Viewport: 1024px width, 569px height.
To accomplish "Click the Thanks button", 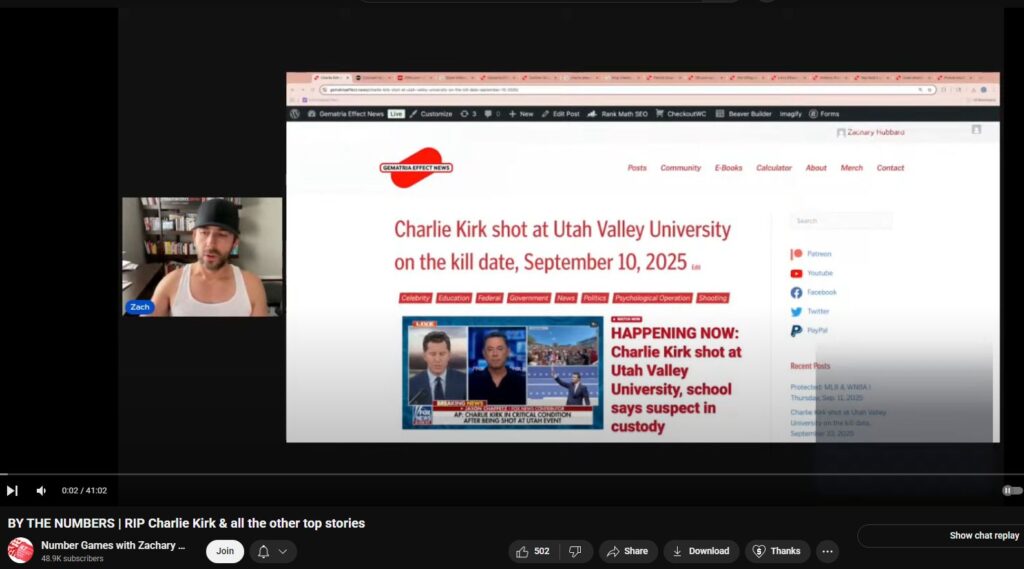I will pyautogui.click(x=776, y=551).
